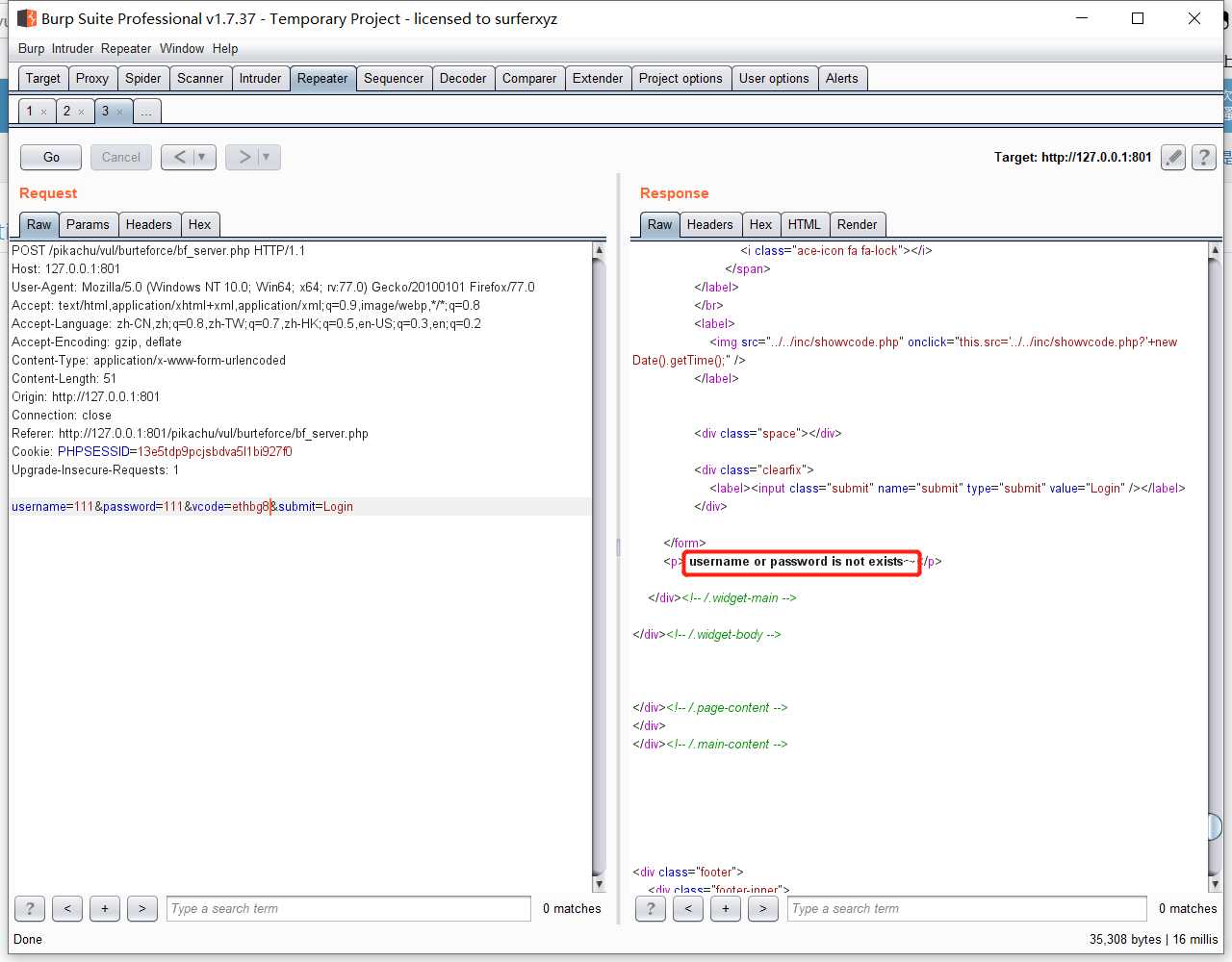Switch to the Extender tab
The height and width of the screenshot is (962, 1232).
(x=598, y=78)
